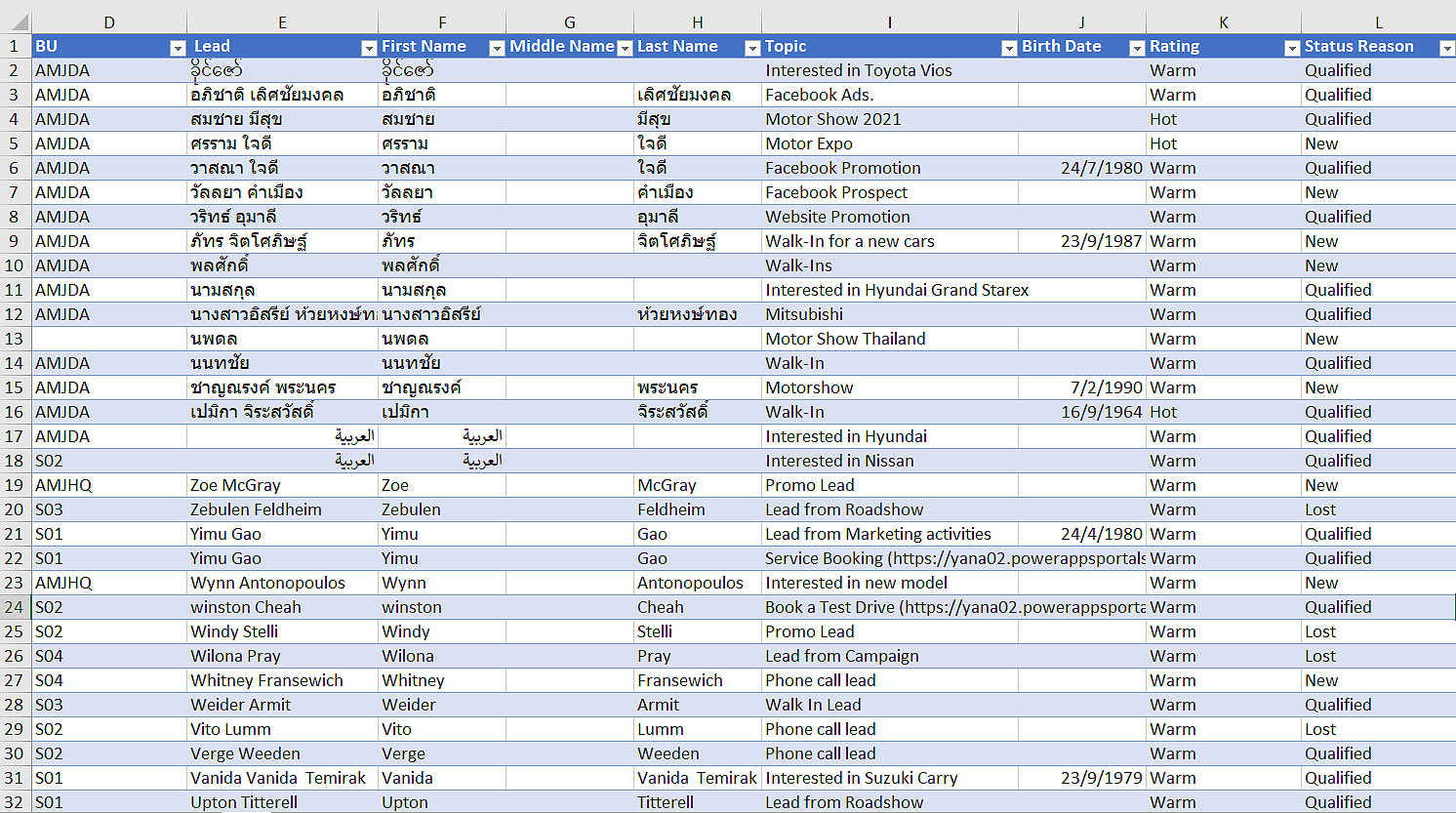Screen dimensions: 1456x813
Task: Select the 'Motor Expo' topic cell
Action: [x=889, y=143]
